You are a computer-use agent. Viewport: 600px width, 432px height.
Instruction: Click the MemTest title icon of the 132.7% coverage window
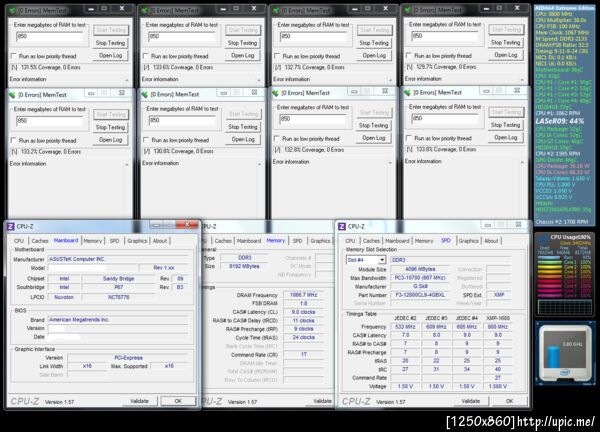pos(276,10)
